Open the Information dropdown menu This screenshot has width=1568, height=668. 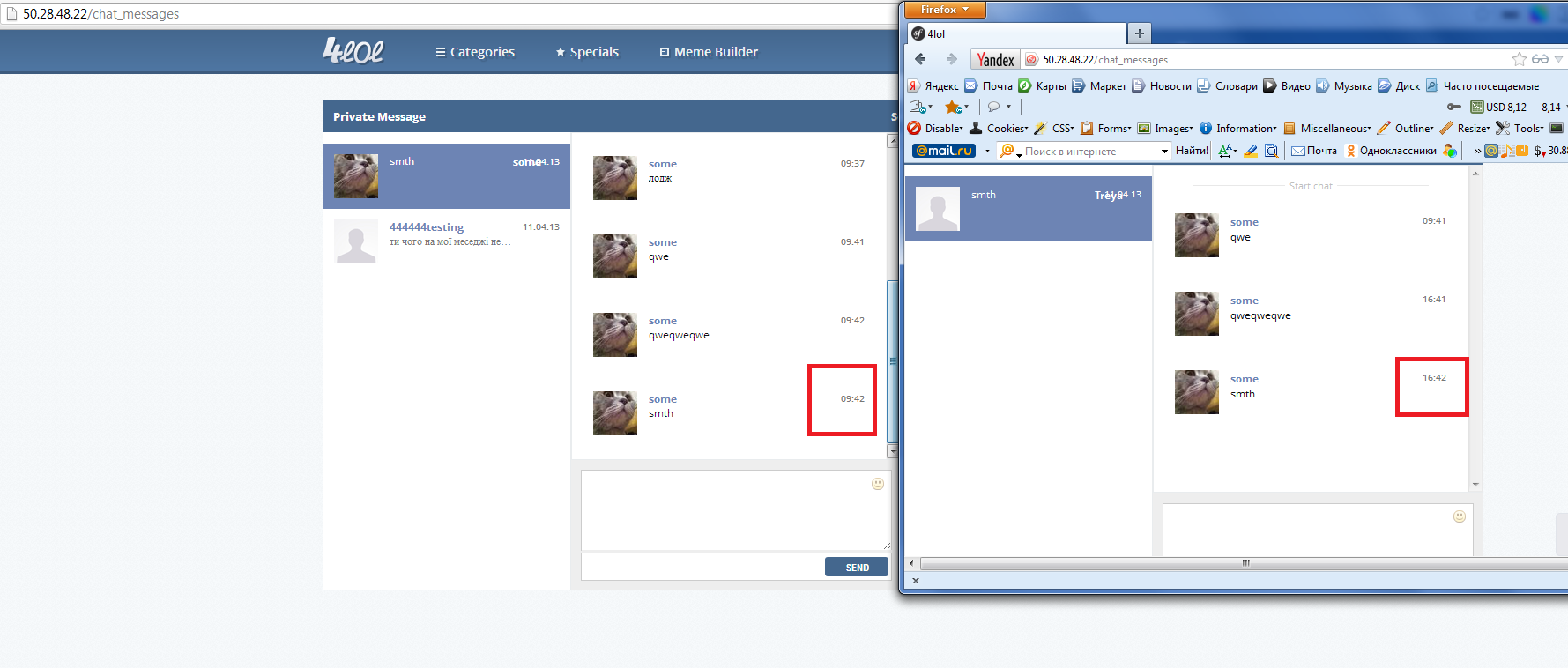pos(1237,128)
